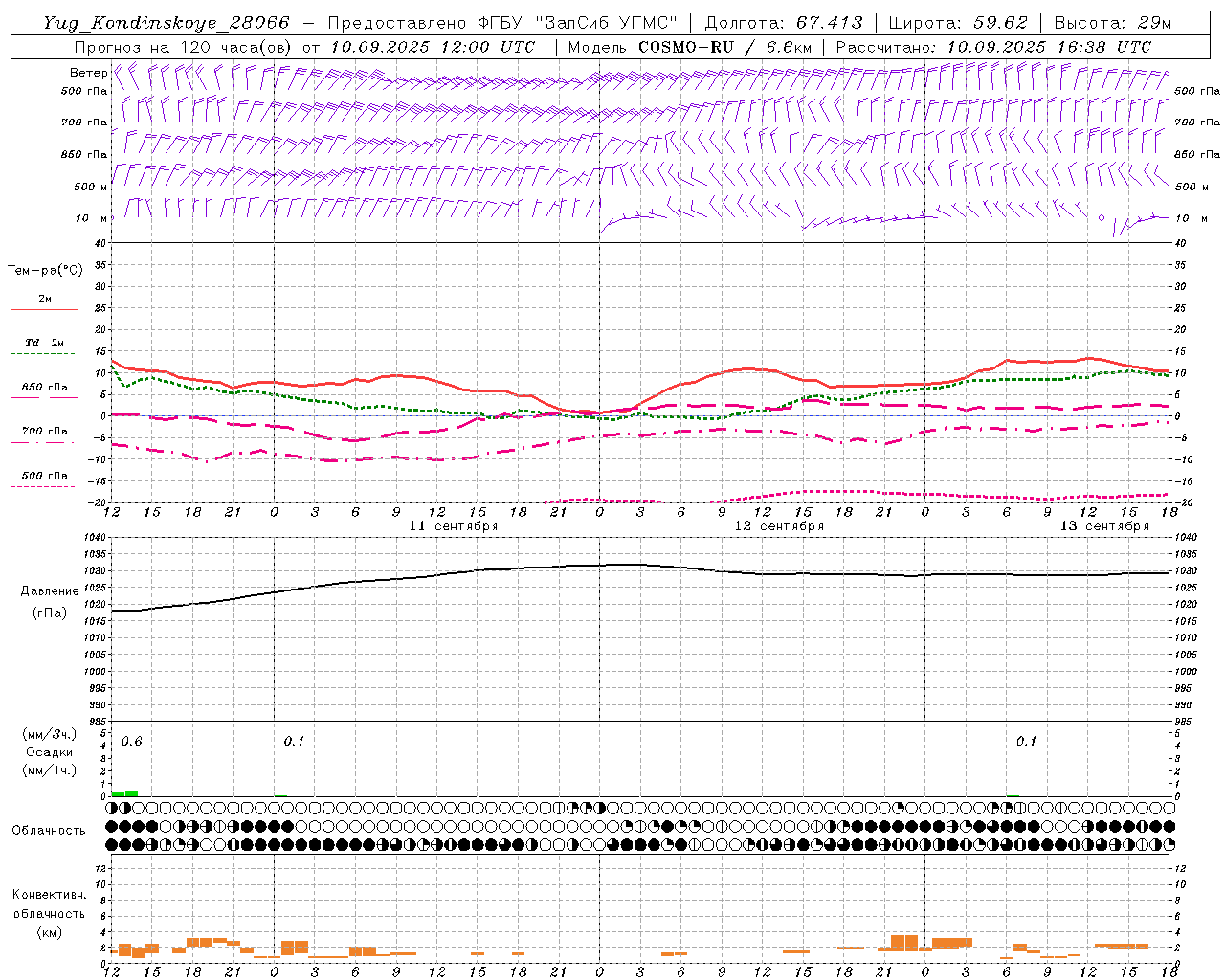Click the 12 сентября date label
This screenshot has width=1225, height=980.
779,526
